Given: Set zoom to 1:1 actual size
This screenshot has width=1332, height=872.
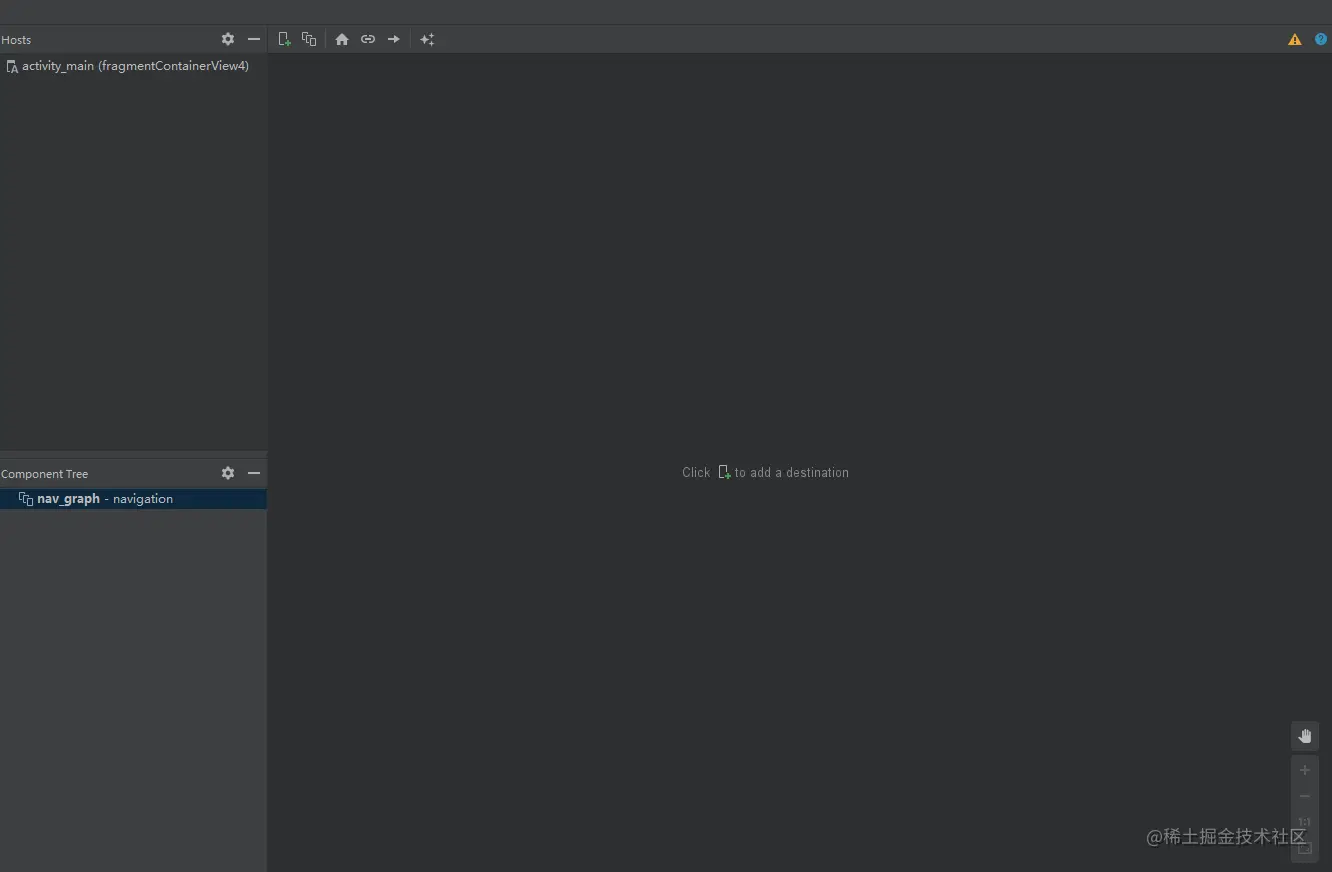Looking at the screenshot, I should click(x=1304, y=822).
